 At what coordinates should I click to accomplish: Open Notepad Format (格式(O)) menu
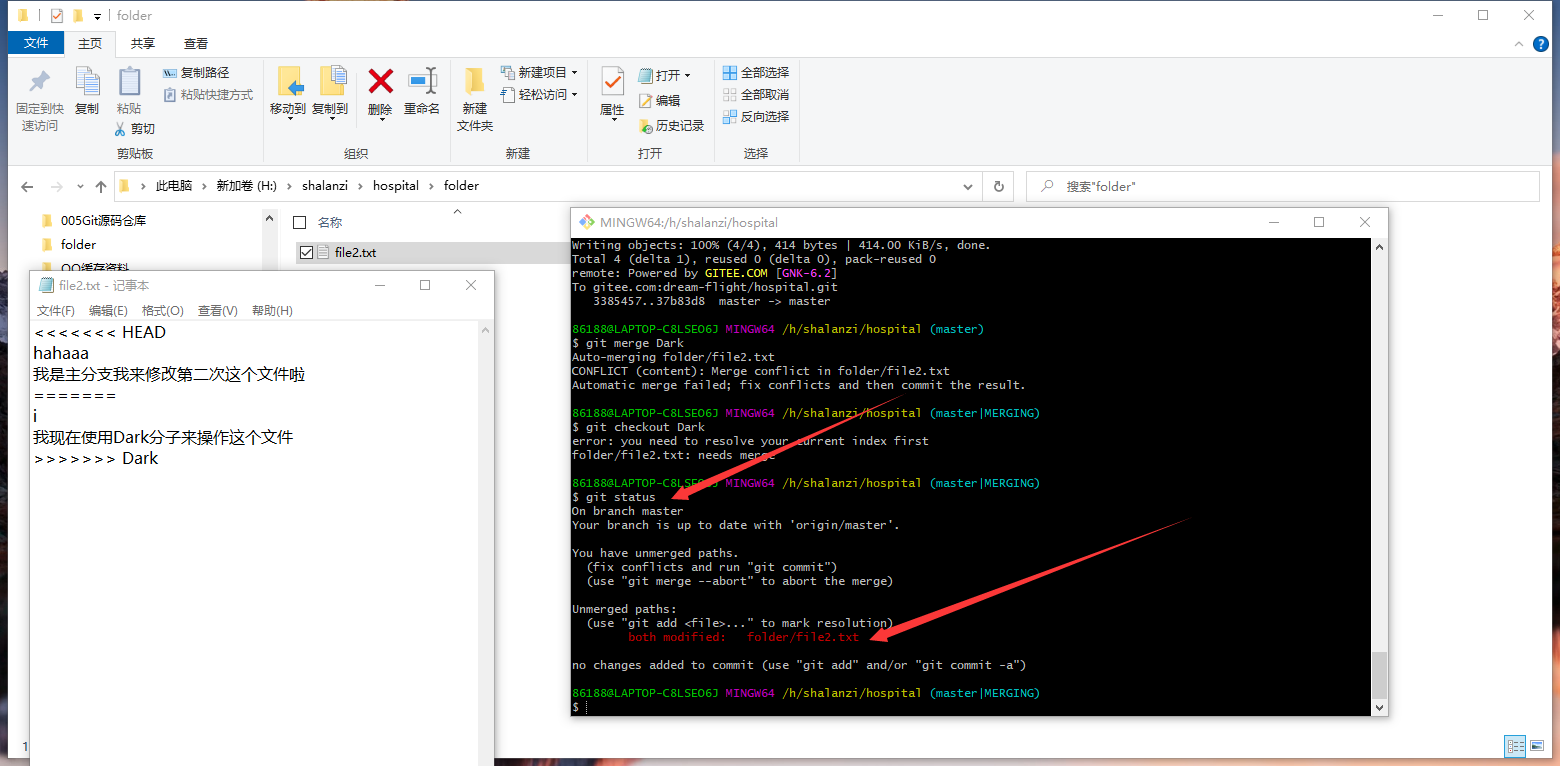[163, 311]
